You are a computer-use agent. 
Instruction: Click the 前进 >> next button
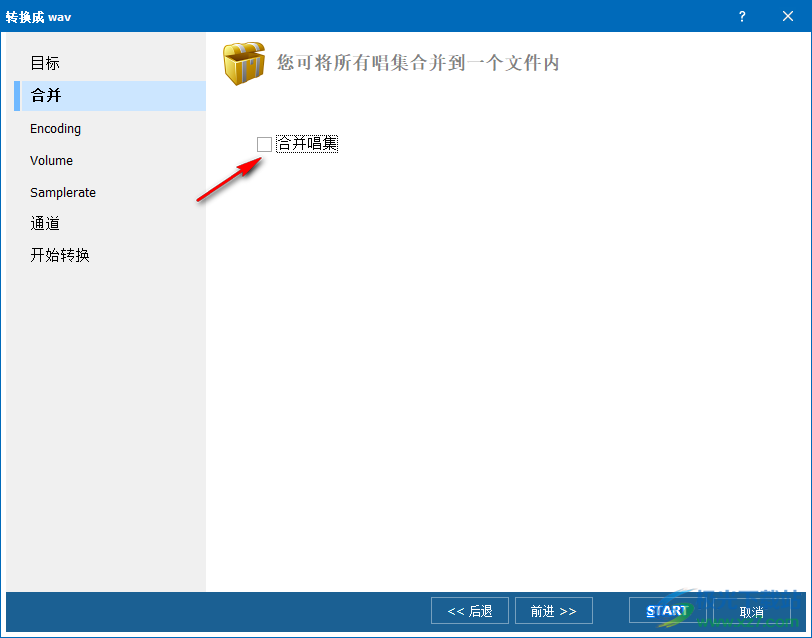pyautogui.click(x=554, y=611)
